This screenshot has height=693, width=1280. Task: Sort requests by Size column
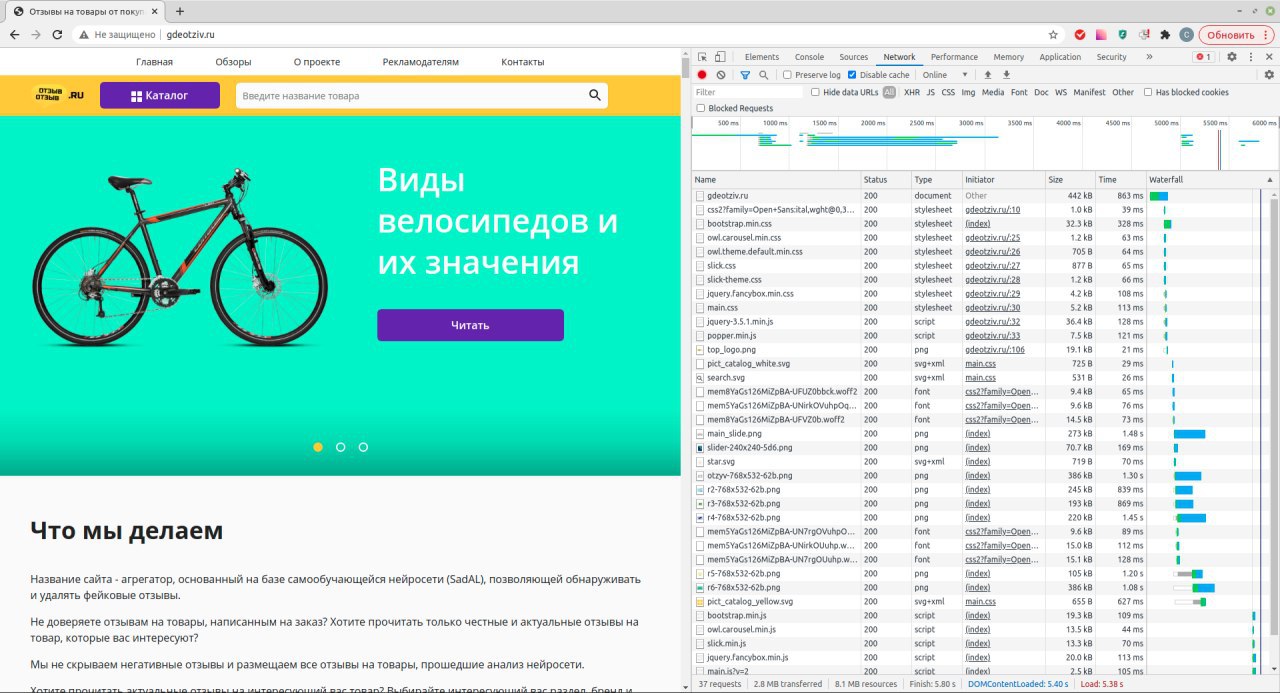pyautogui.click(x=1070, y=179)
